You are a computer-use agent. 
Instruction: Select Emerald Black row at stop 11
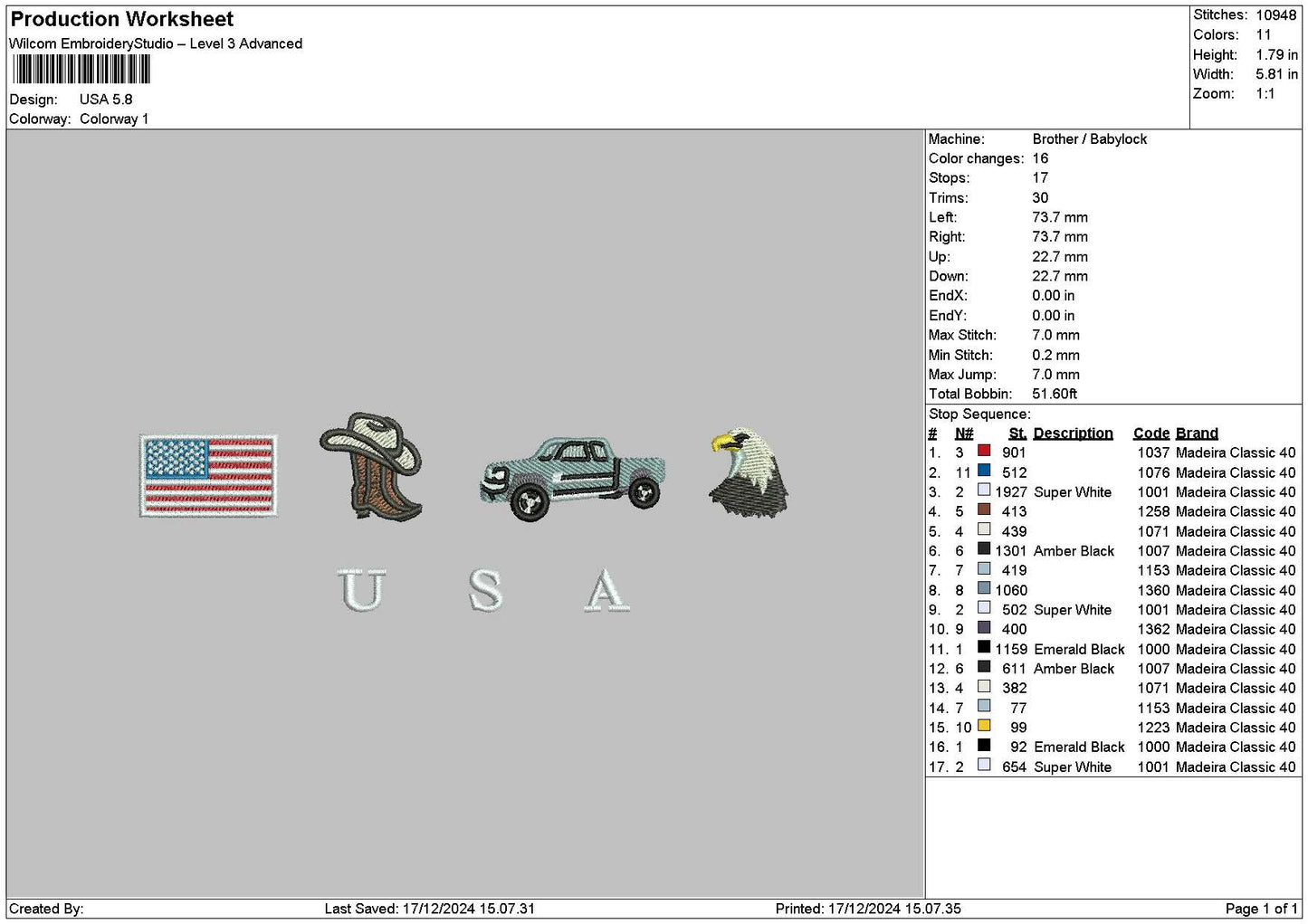(1112, 649)
